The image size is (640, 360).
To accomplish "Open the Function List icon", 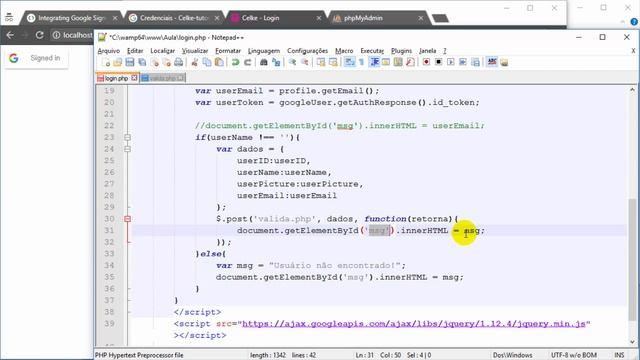I will [411, 62].
